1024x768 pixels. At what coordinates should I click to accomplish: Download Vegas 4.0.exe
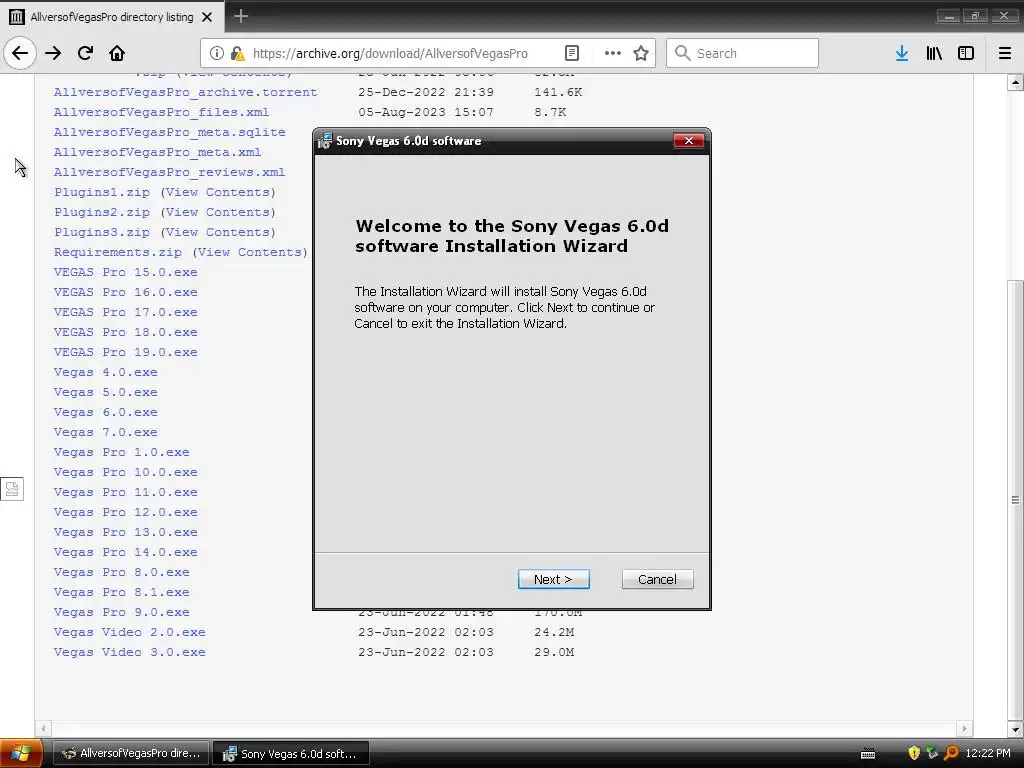click(106, 372)
